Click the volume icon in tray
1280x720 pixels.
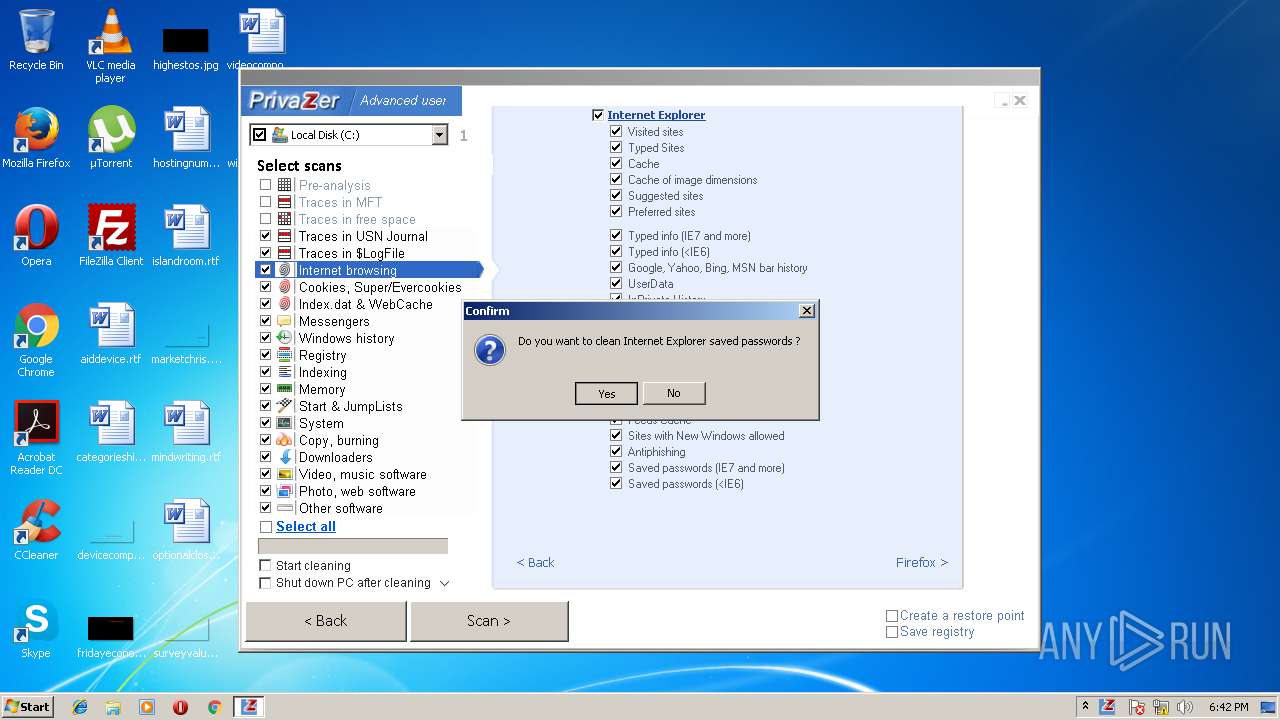click(x=1184, y=707)
